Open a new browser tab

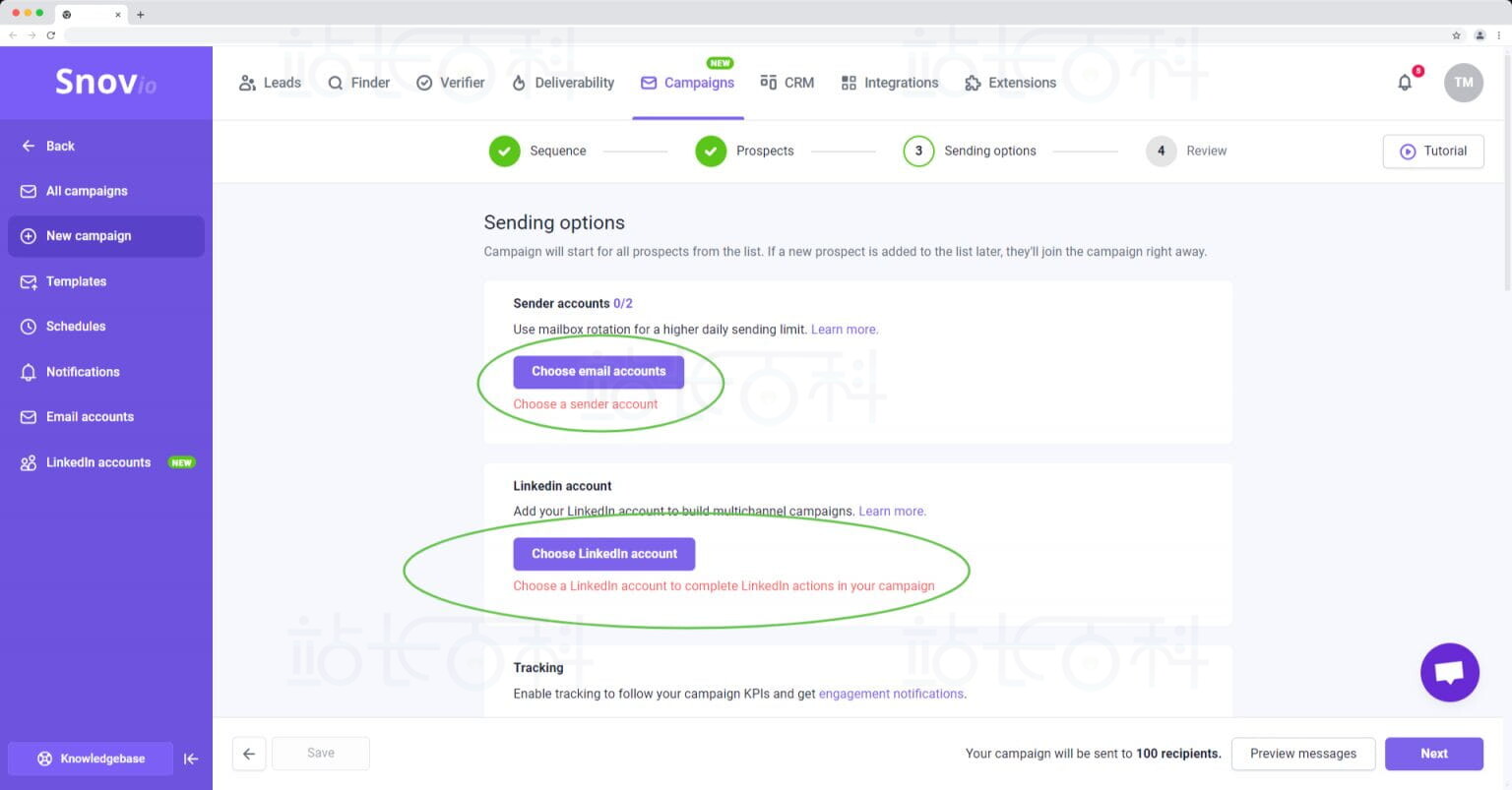pyautogui.click(x=140, y=15)
